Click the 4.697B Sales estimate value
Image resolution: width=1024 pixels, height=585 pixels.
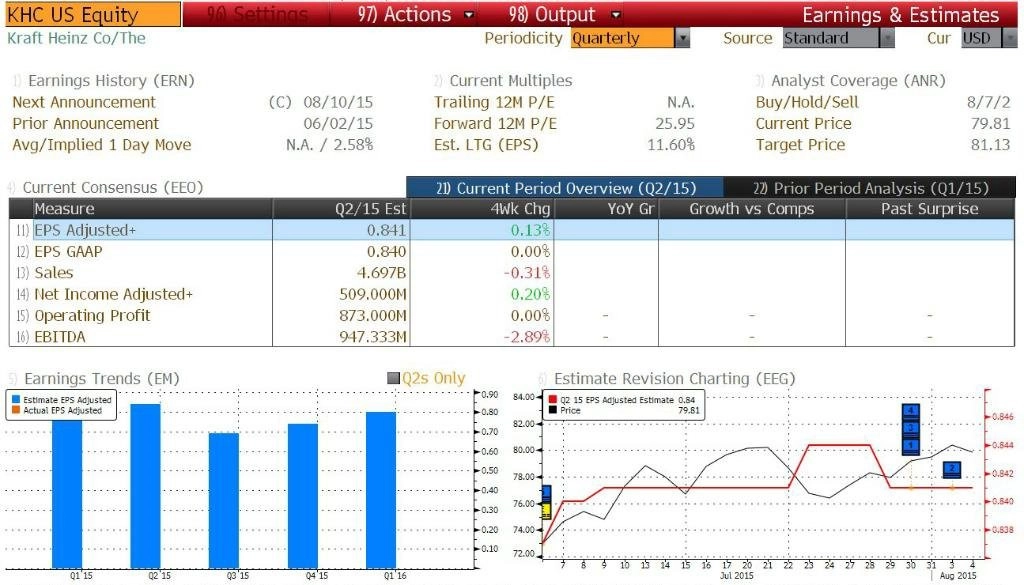[x=381, y=273]
